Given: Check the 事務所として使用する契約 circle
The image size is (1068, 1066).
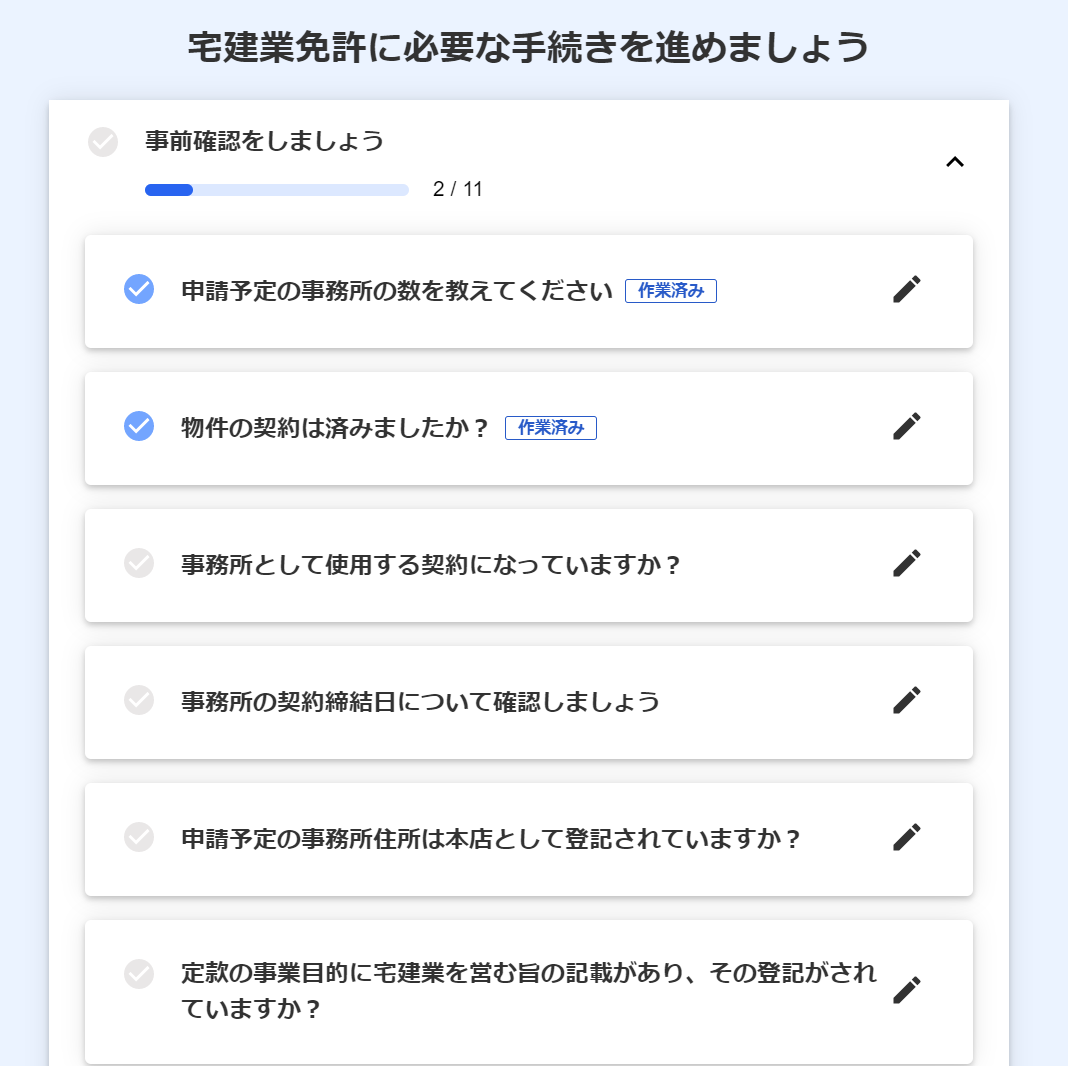Looking at the screenshot, I should [139, 564].
